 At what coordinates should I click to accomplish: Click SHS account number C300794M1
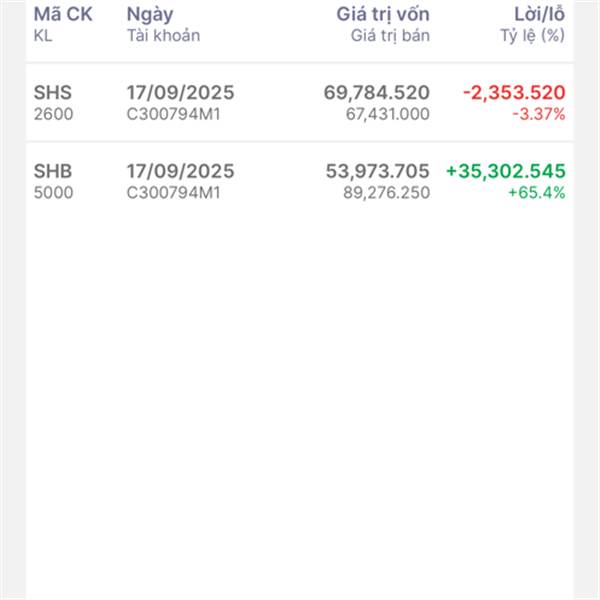173,114
